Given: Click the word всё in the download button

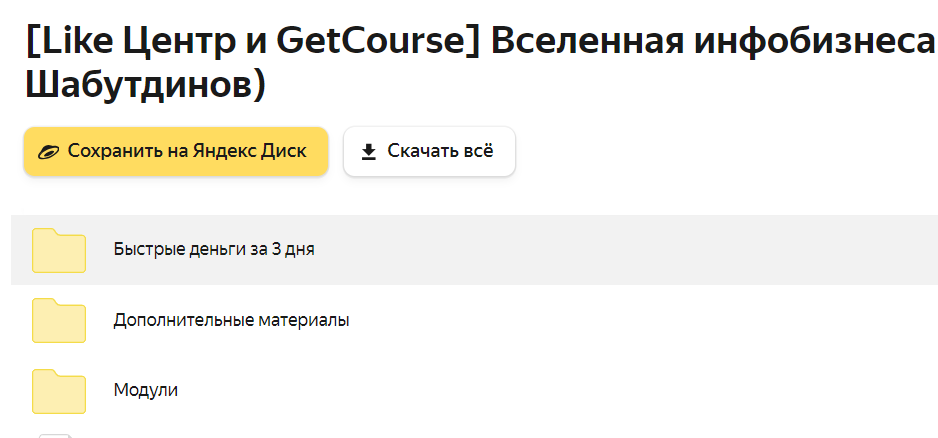Looking at the screenshot, I should (477, 152).
